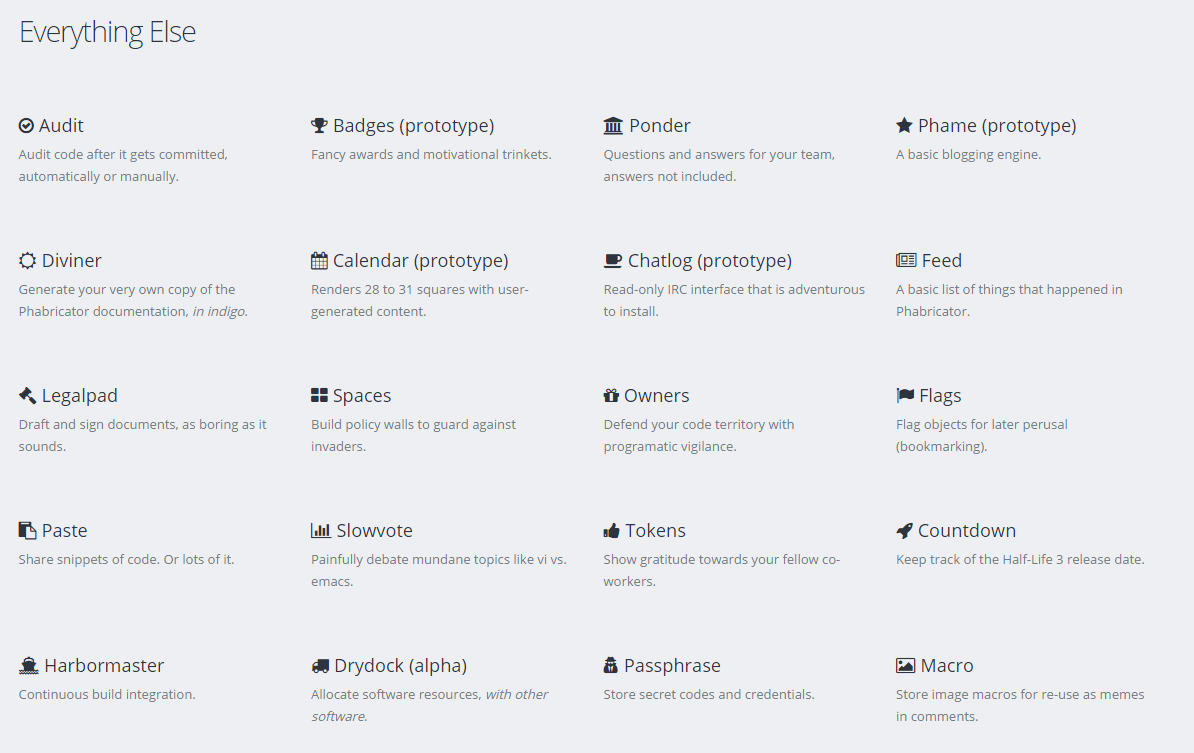
Task: Click text 'Read-only IRC interface that is adventurous'
Action: coord(734,289)
